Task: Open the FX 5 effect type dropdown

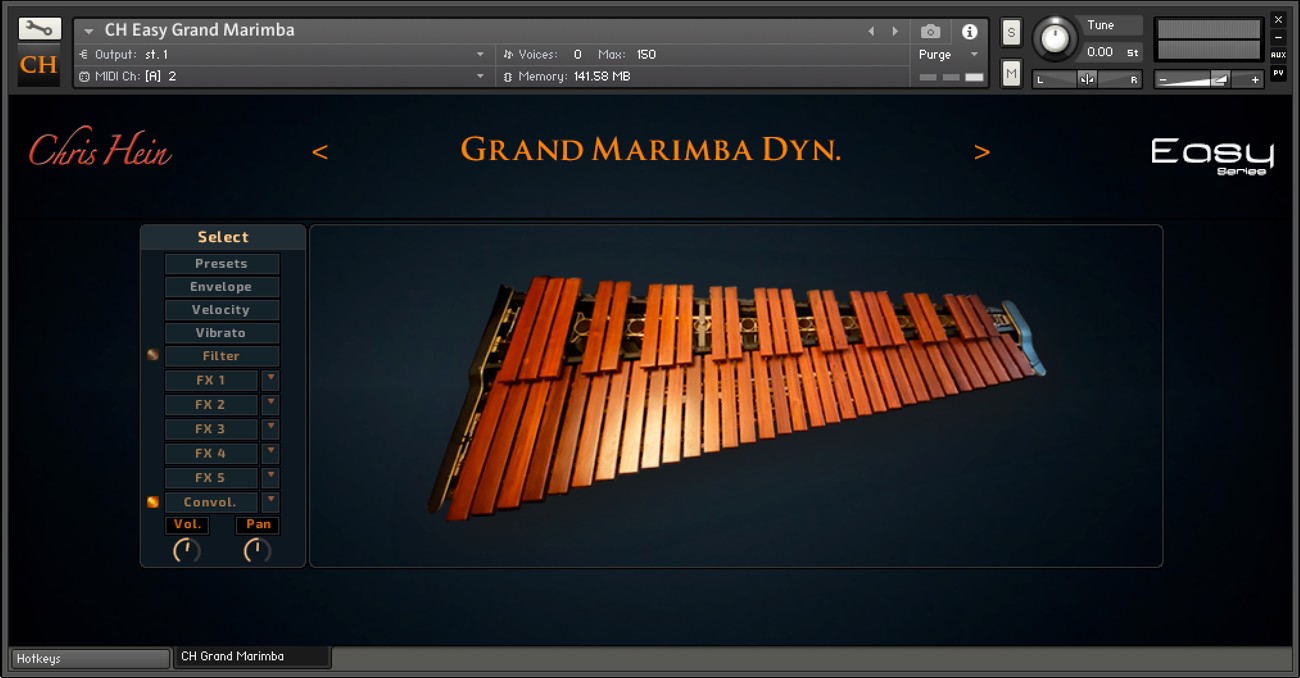Action: [x=271, y=478]
